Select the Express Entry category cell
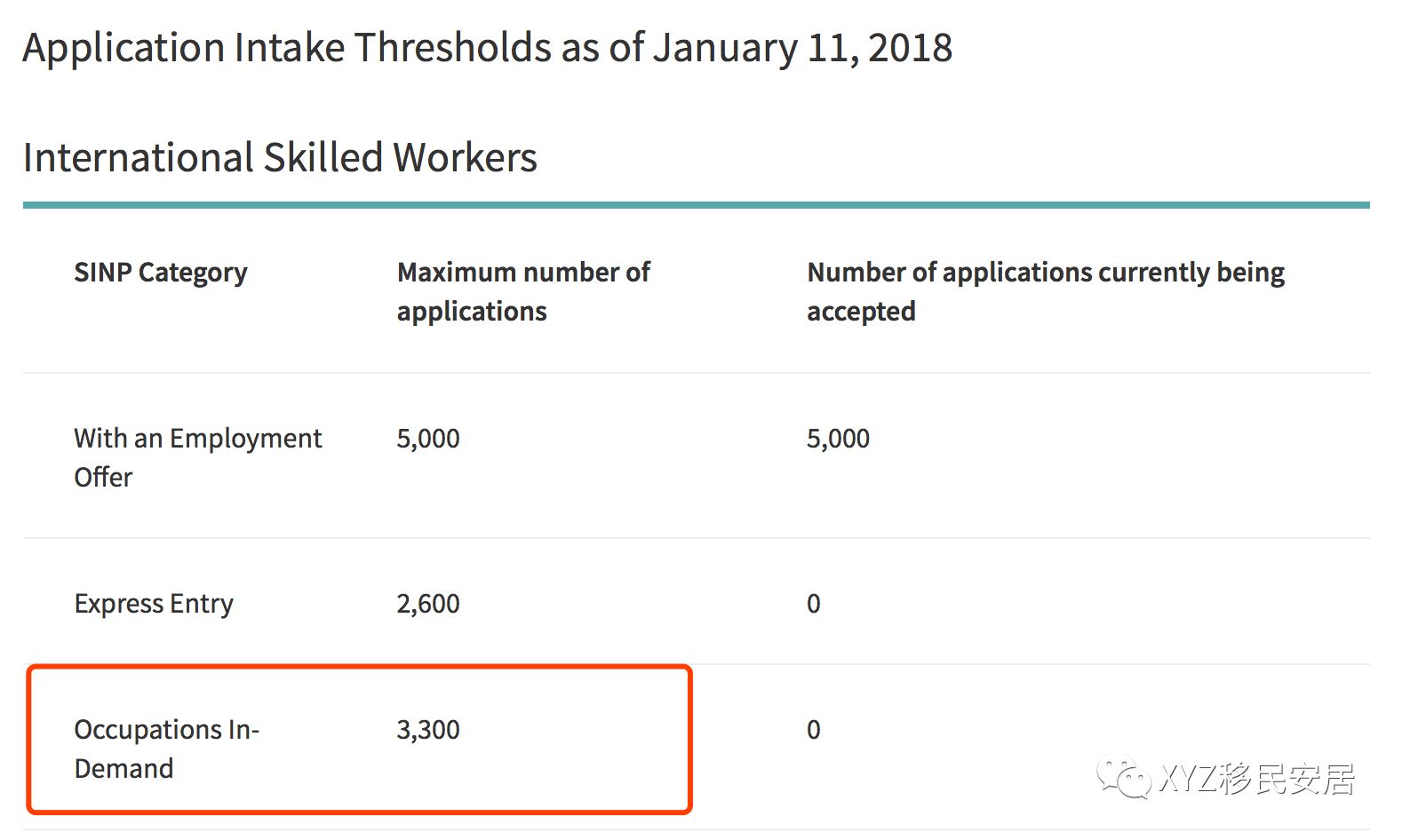1402x840 pixels. tap(154, 604)
